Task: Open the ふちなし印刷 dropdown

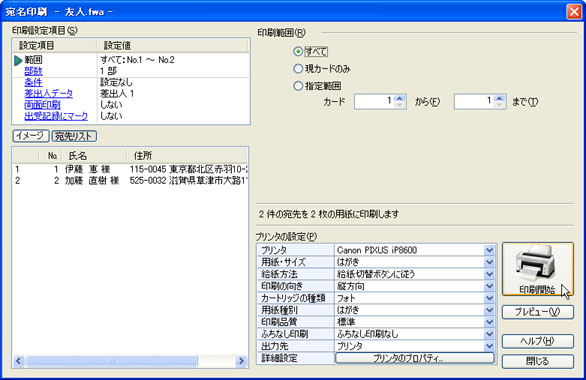Action: (x=489, y=334)
